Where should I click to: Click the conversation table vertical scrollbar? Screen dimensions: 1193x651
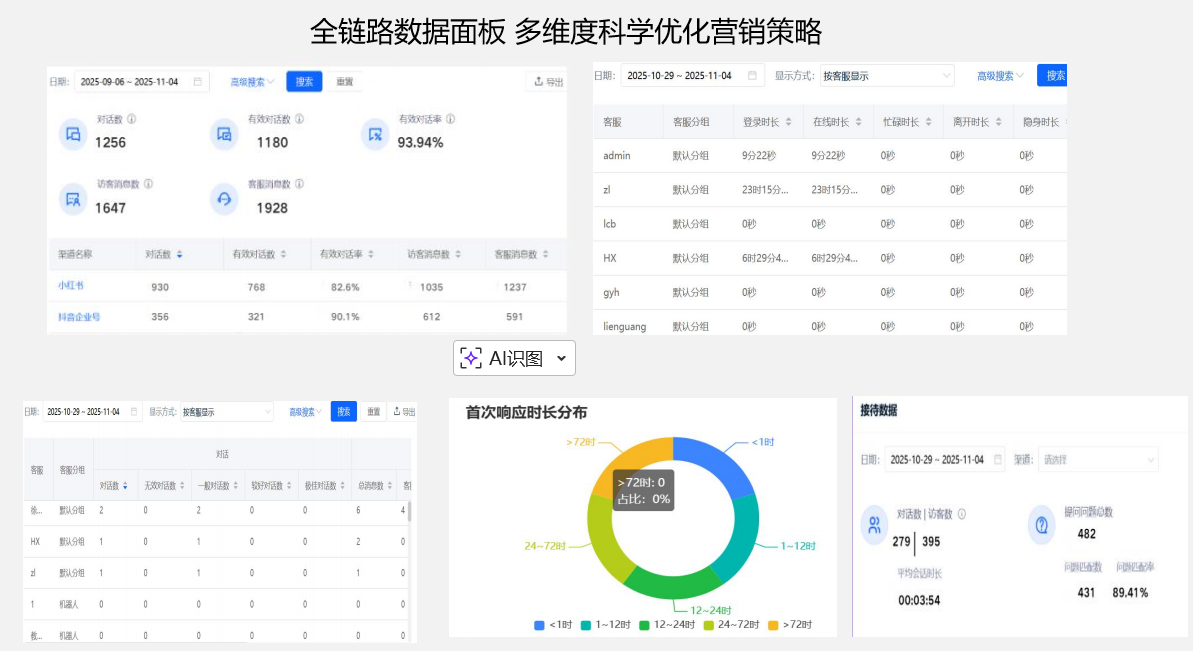point(410,511)
